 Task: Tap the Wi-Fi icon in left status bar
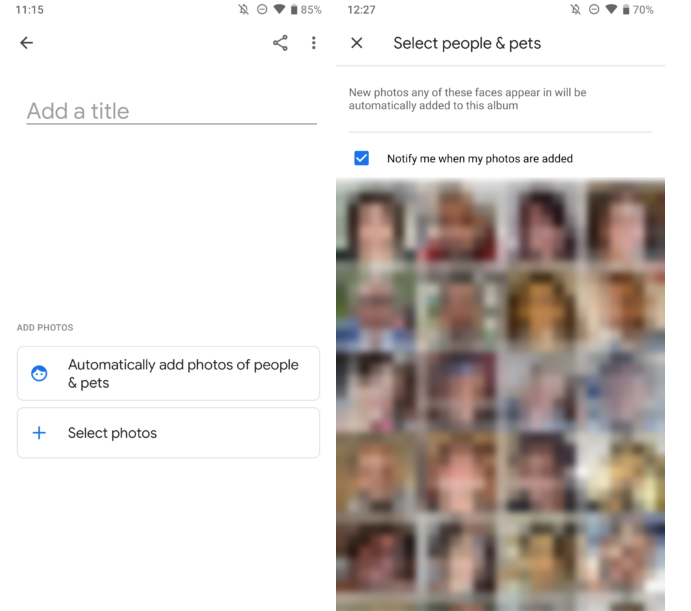coord(279,9)
